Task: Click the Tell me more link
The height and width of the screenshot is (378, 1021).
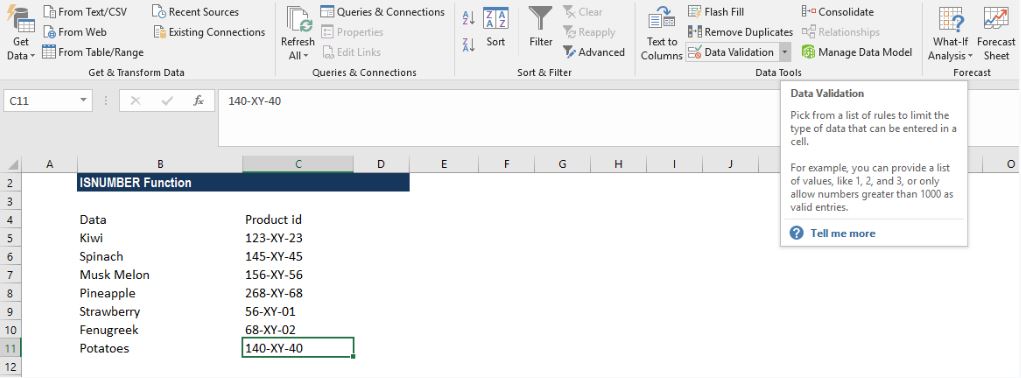Action: coord(843,233)
